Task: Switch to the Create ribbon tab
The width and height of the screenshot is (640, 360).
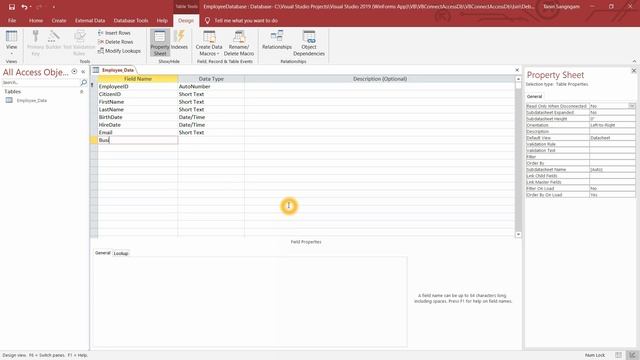Action: point(59,20)
